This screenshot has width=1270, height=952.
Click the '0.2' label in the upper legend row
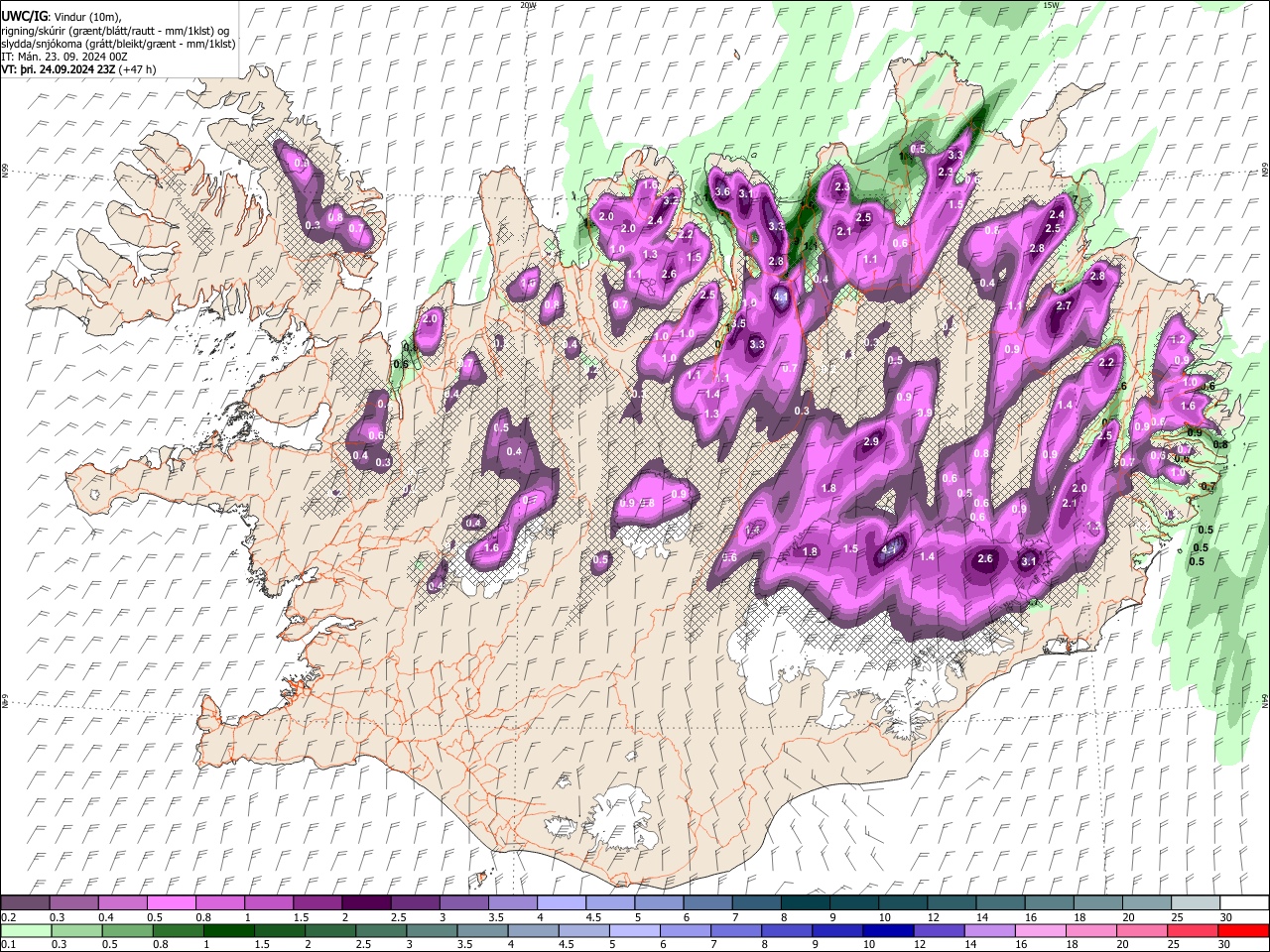[8, 917]
